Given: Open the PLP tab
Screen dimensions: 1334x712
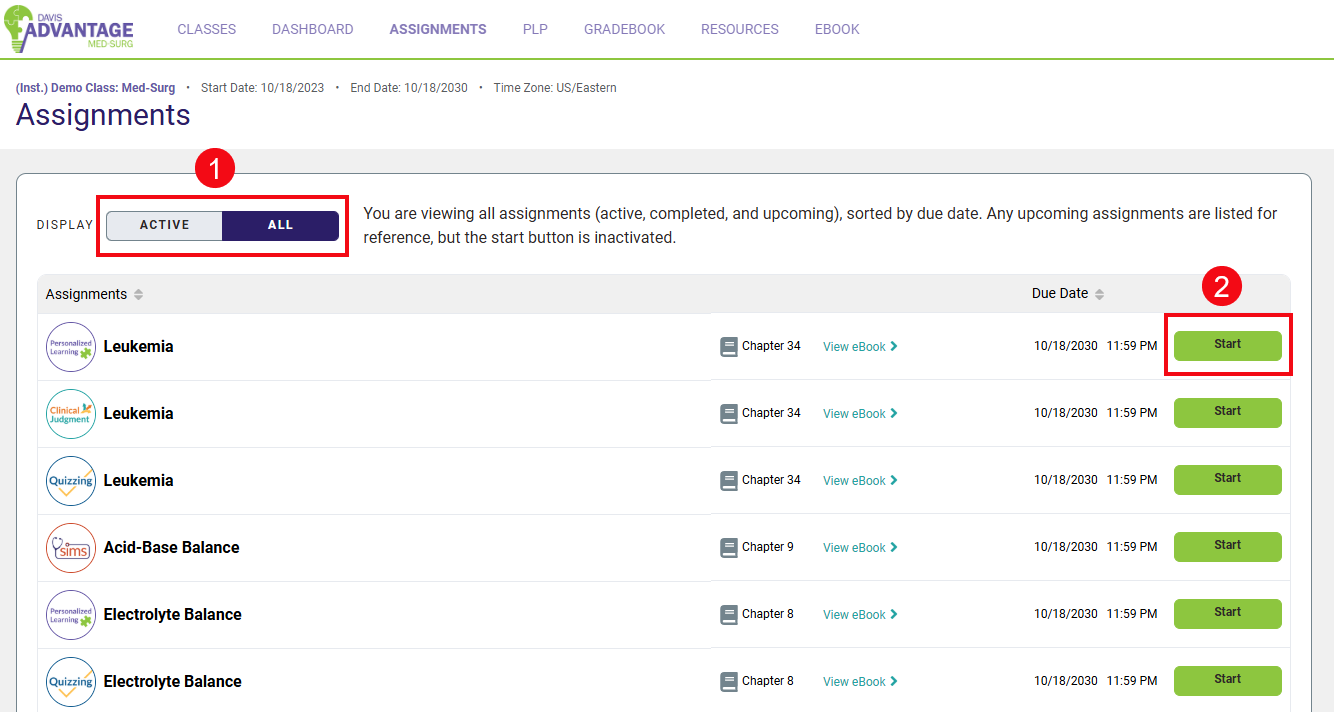Looking at the screenshot, I should click(535, 29).
